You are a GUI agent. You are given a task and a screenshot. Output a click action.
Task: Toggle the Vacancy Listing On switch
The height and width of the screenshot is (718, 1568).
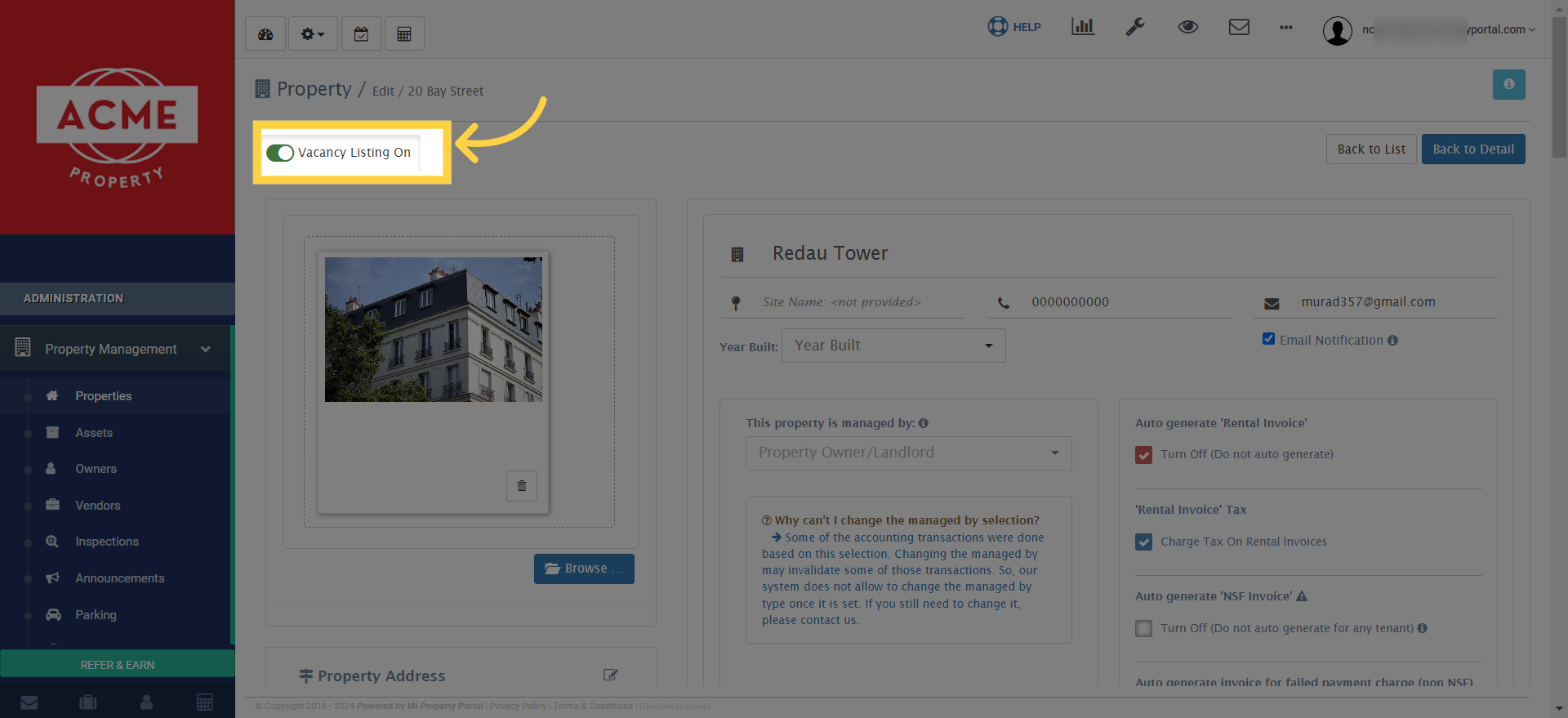point(280,153)
